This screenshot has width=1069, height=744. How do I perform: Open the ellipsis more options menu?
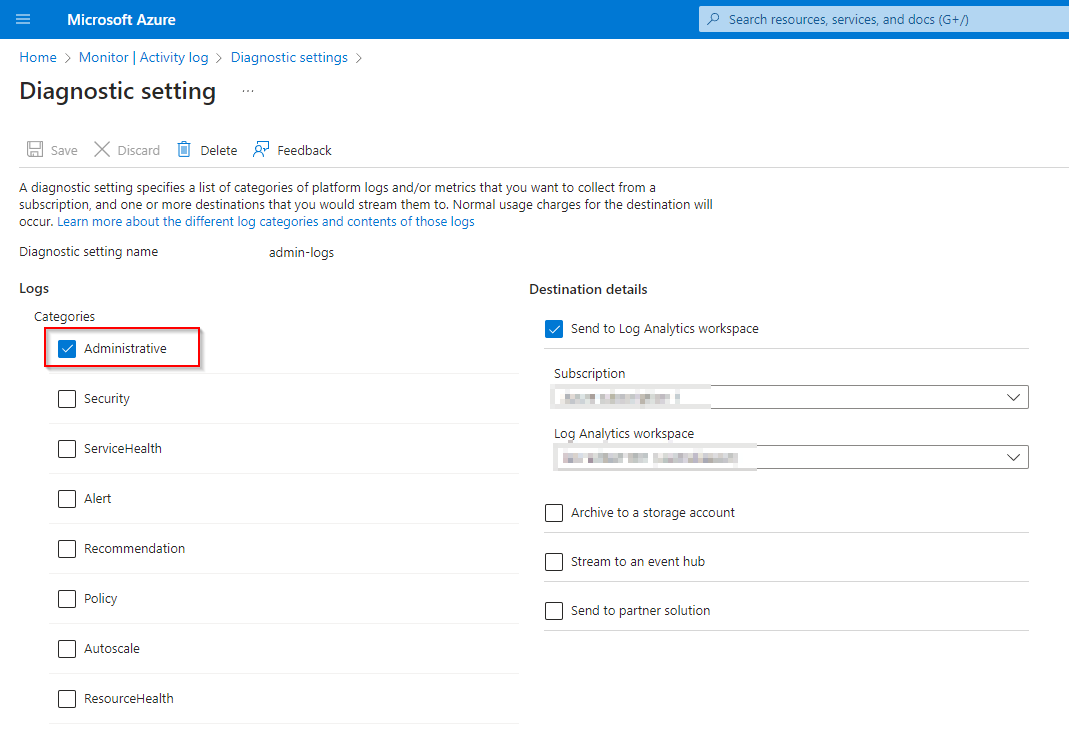point(248,91)
